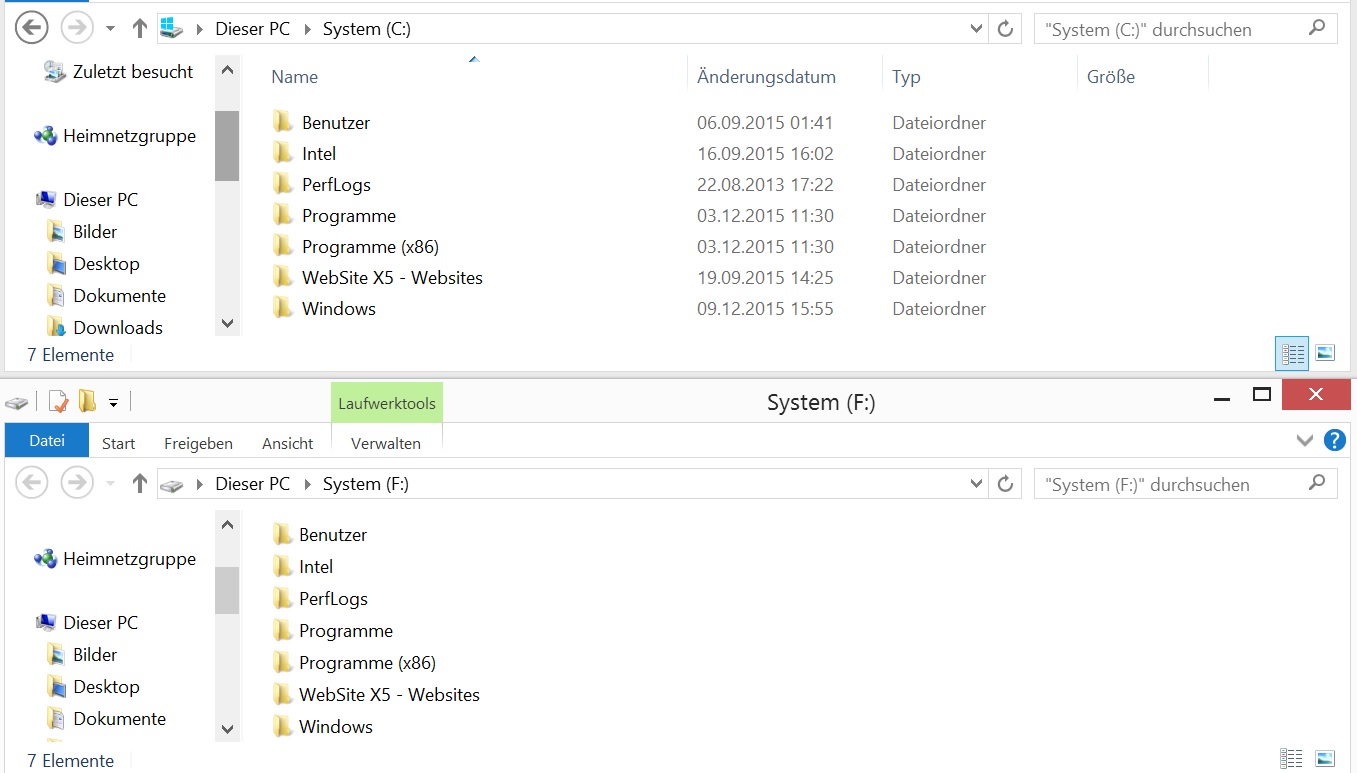
Task: Open the Windows folder on drive C:
Action: tap(338, 309)
